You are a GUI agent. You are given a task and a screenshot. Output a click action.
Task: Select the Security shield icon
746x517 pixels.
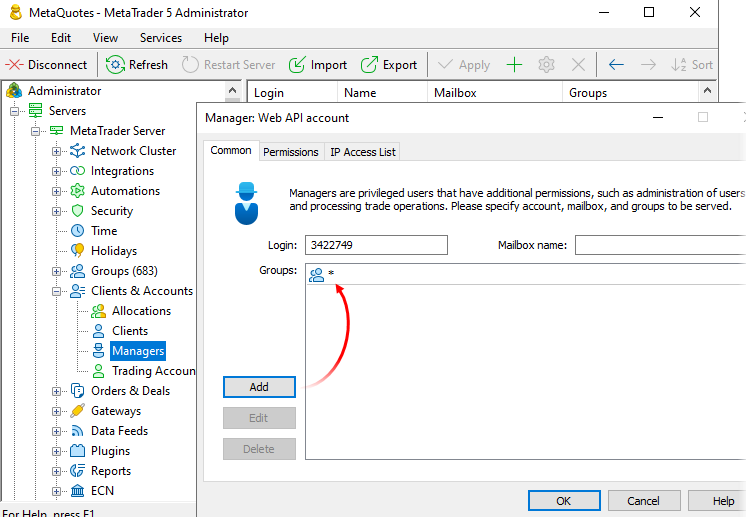coord(78,211)
